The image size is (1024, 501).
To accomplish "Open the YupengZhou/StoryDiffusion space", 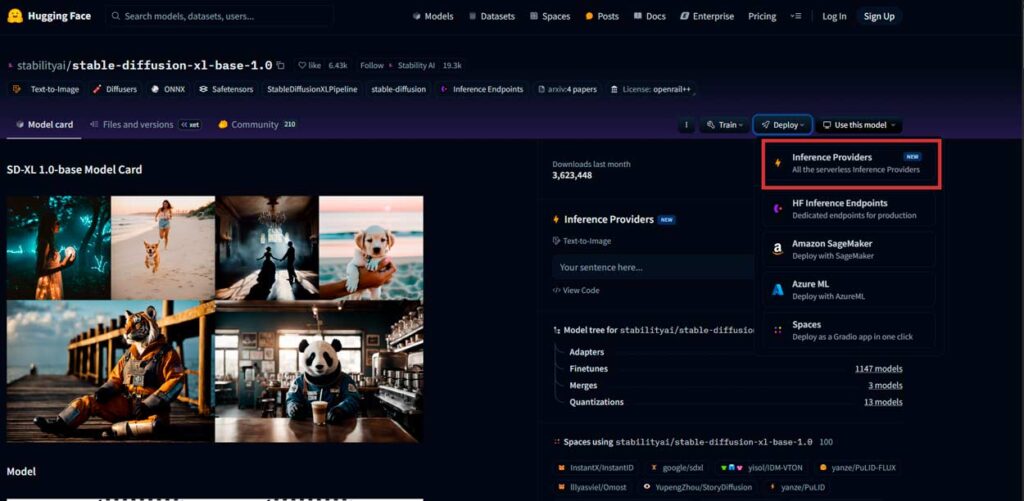I will [697, 487].
